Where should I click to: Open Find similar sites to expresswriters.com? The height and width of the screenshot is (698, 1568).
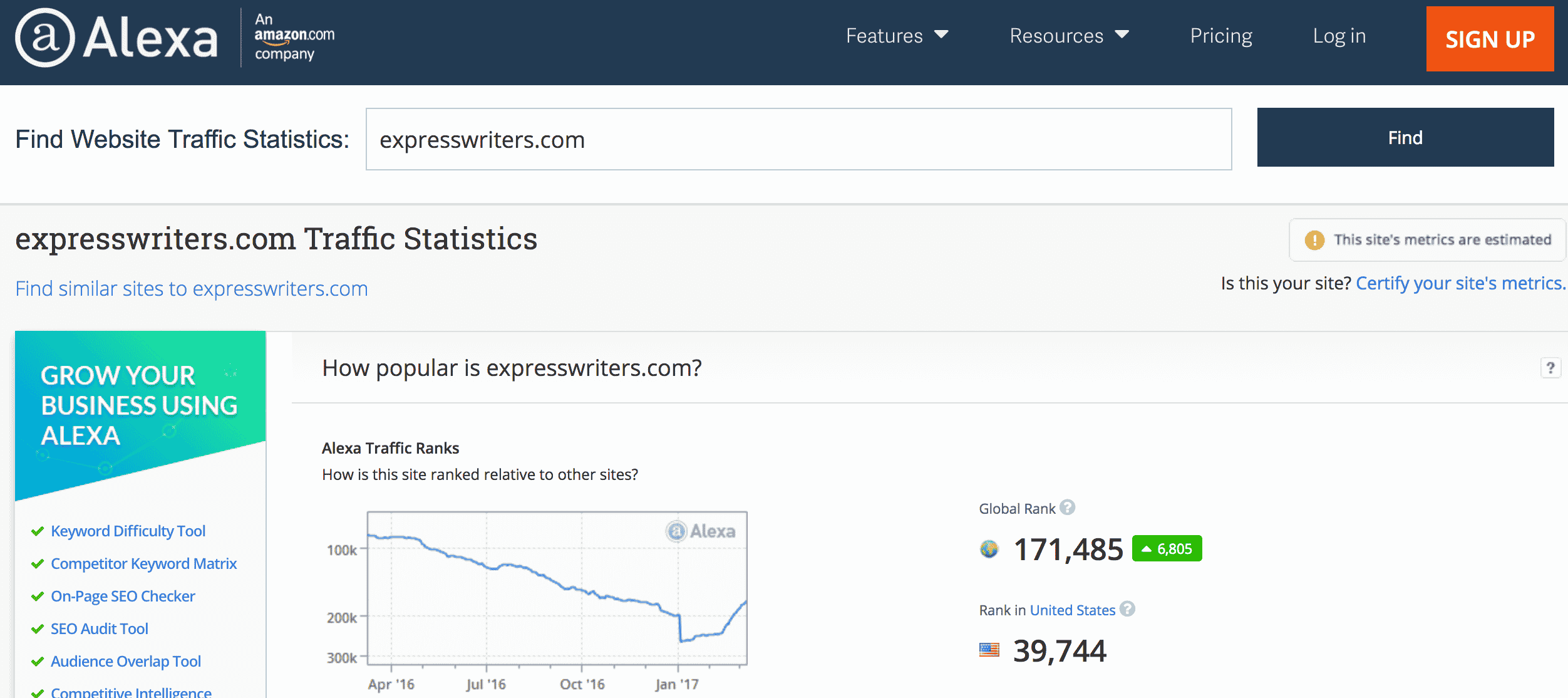[192, 289]
